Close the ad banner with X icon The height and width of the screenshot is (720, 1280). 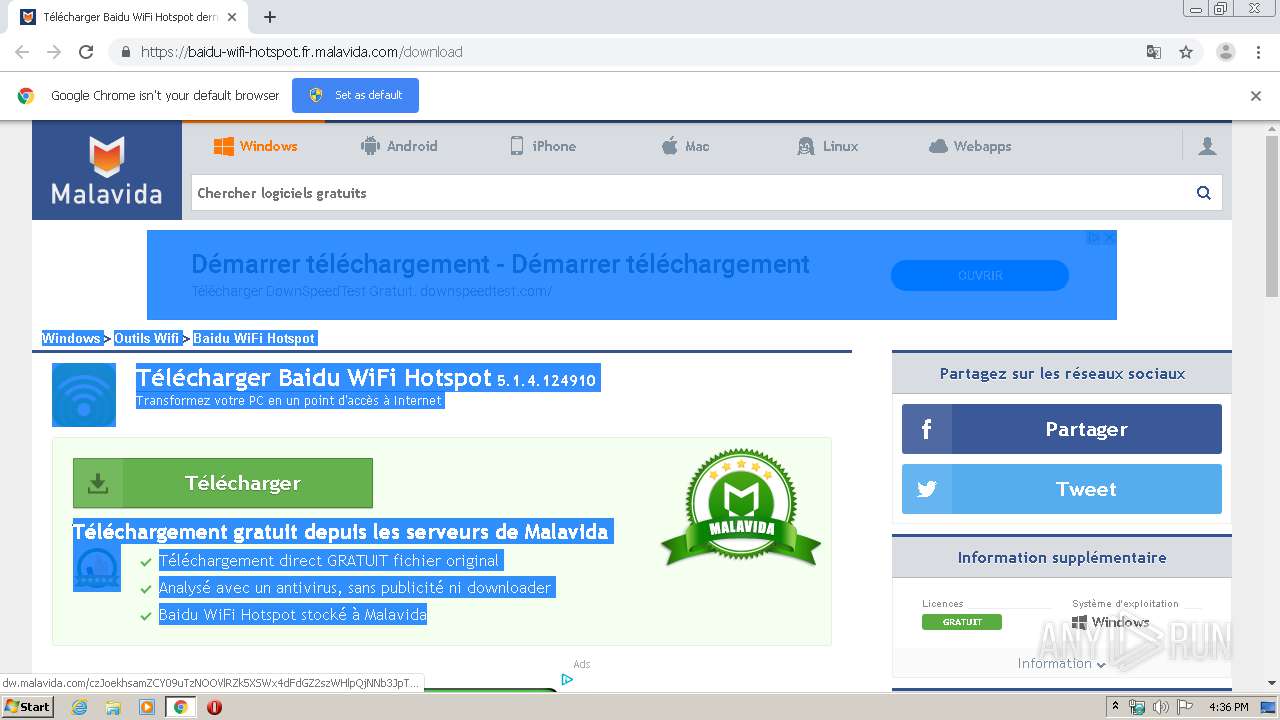click(1108, 238)
